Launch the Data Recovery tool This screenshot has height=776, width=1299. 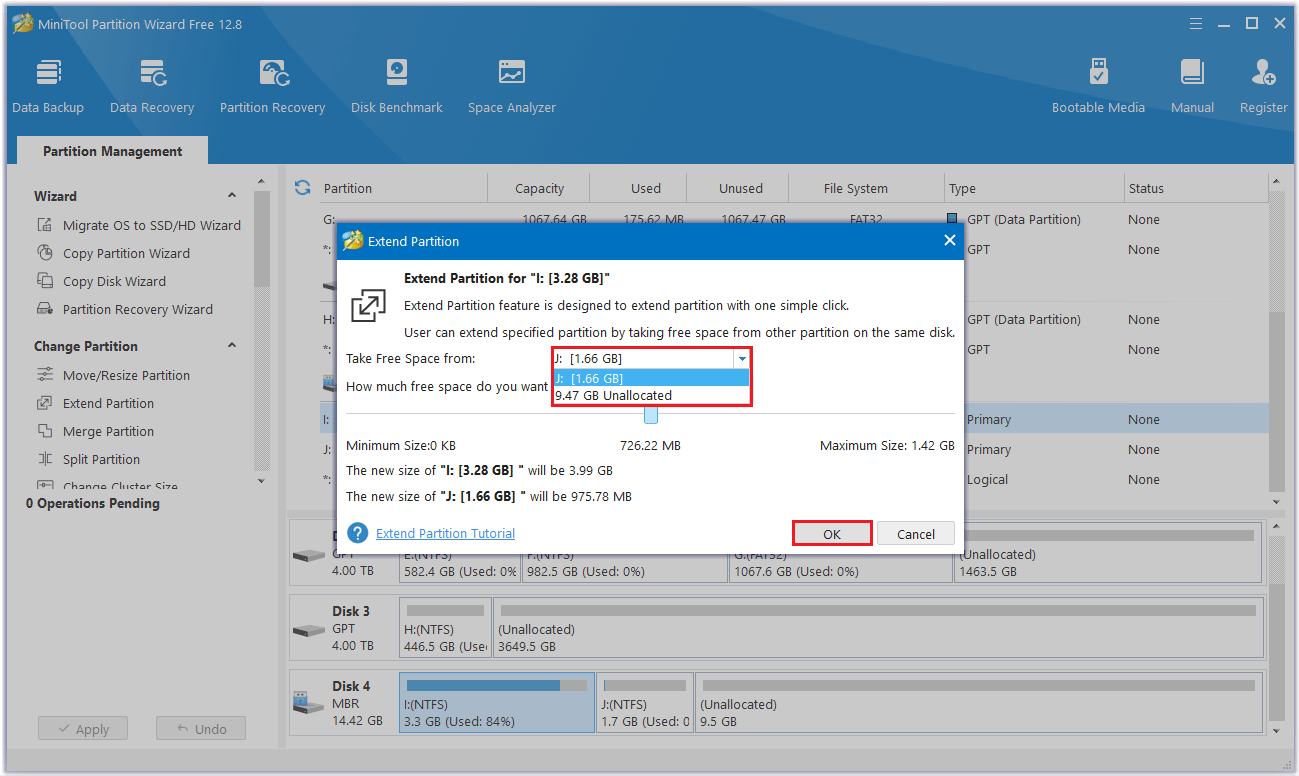pyautogui.click(x=152, y=86)
